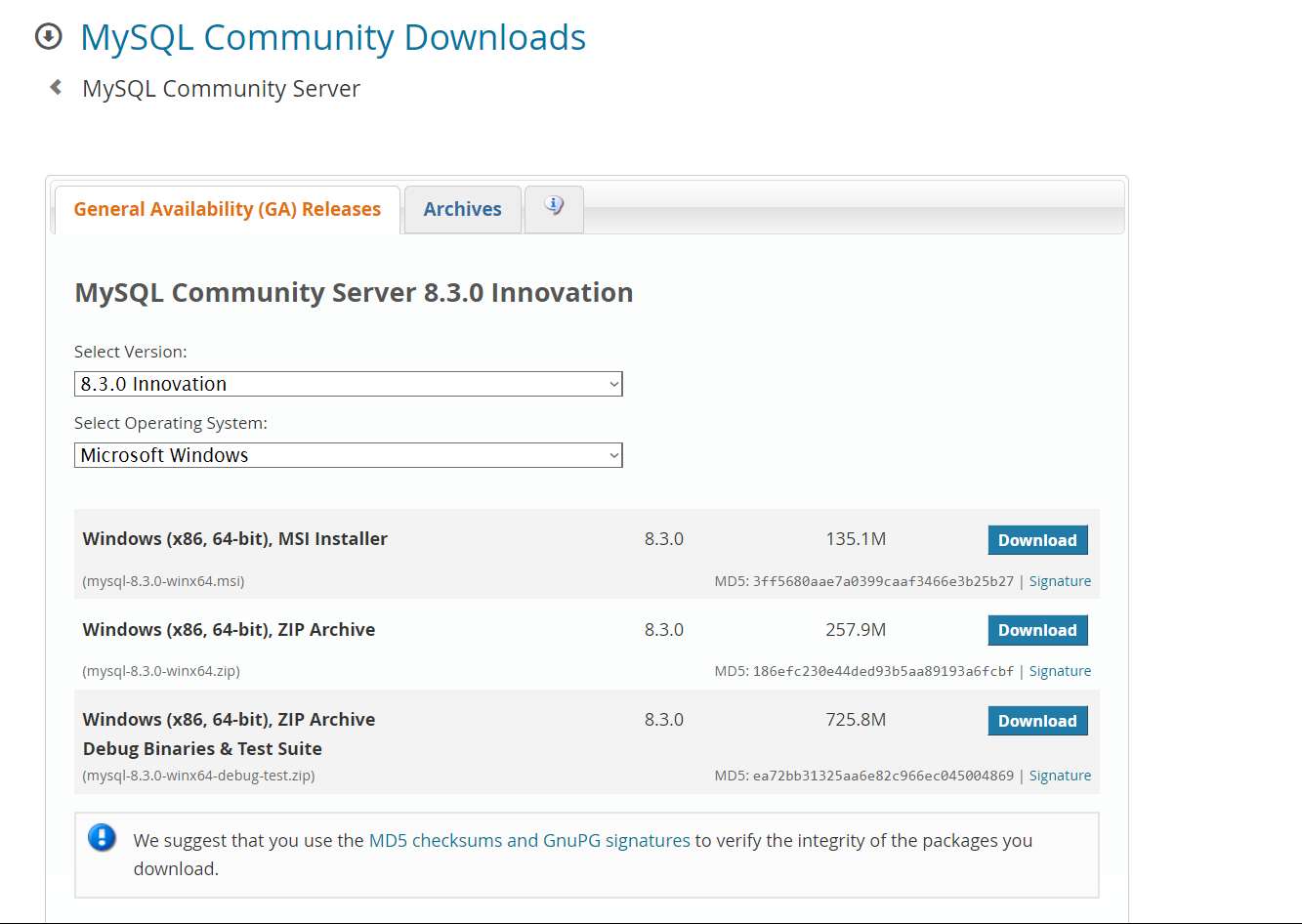Open the MySQL Community Downloads heading link
The width and height of the screenshot is (1302, 924).
(x=333, y=37)
